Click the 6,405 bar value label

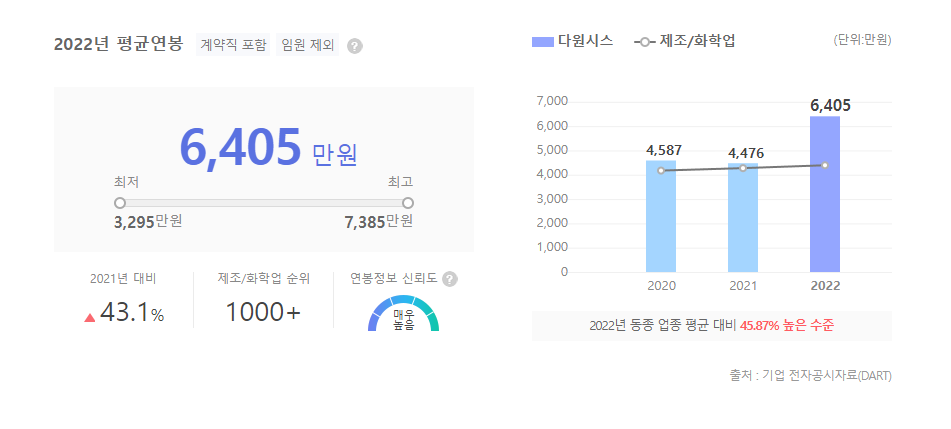click(x=830, y=106)
